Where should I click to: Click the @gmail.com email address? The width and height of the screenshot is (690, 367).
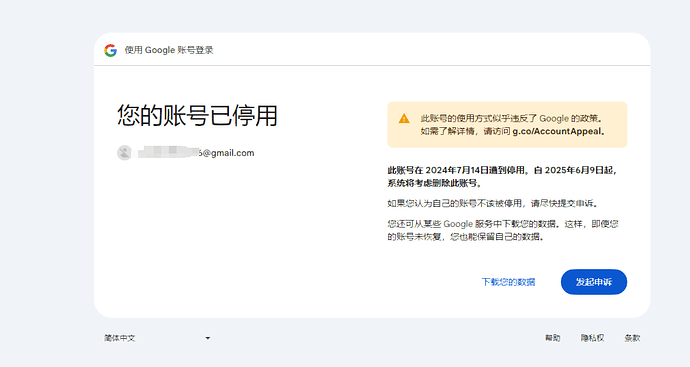tap(196, 153)
